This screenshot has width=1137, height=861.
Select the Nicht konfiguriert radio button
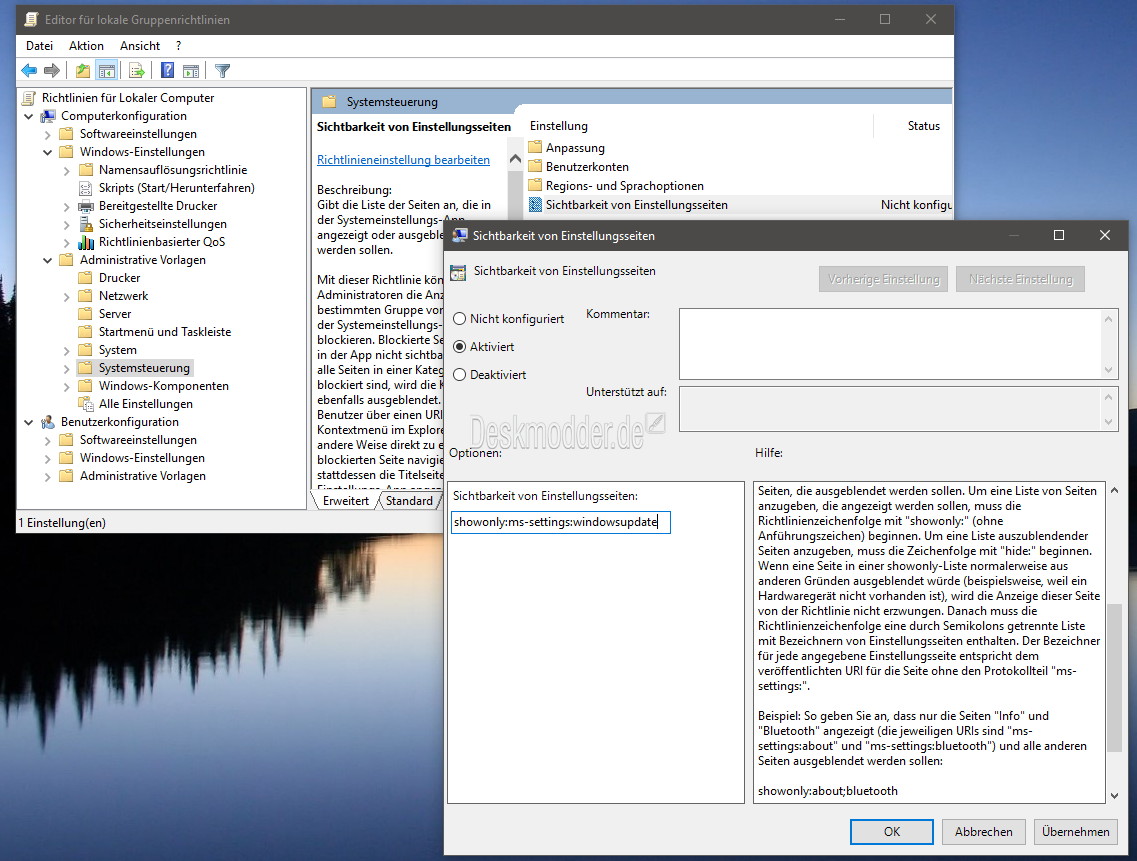[x=459, y=318]
